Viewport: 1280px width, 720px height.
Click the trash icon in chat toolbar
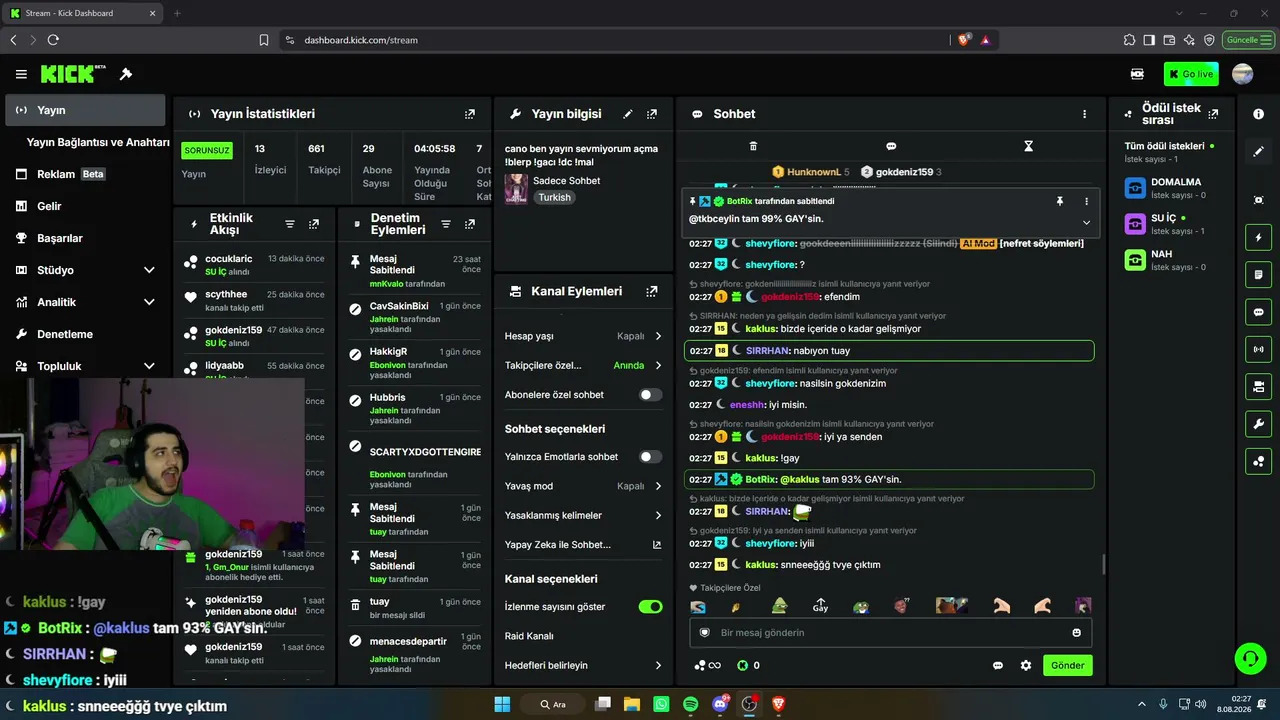753,146
